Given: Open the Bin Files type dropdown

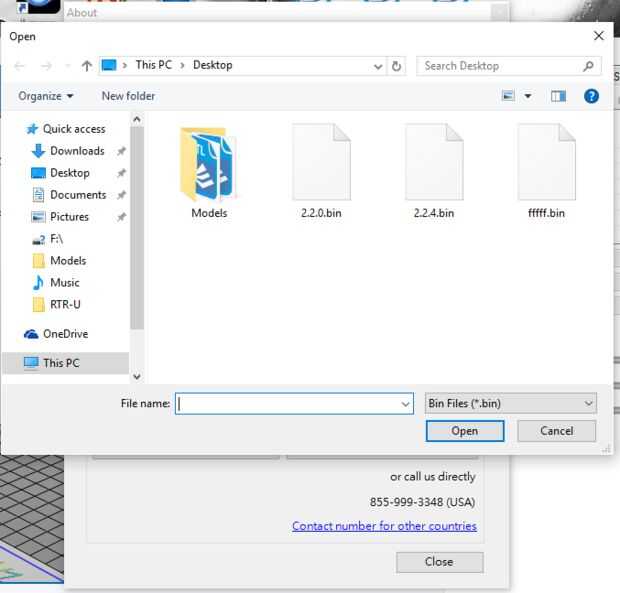Looking at the screenshot, I should 510,403.
